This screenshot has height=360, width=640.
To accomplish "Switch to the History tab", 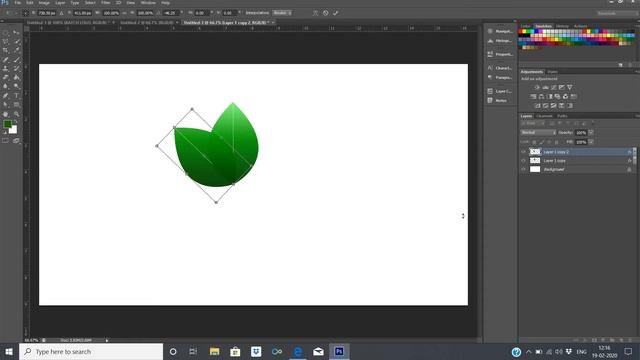I will [562, 27].
